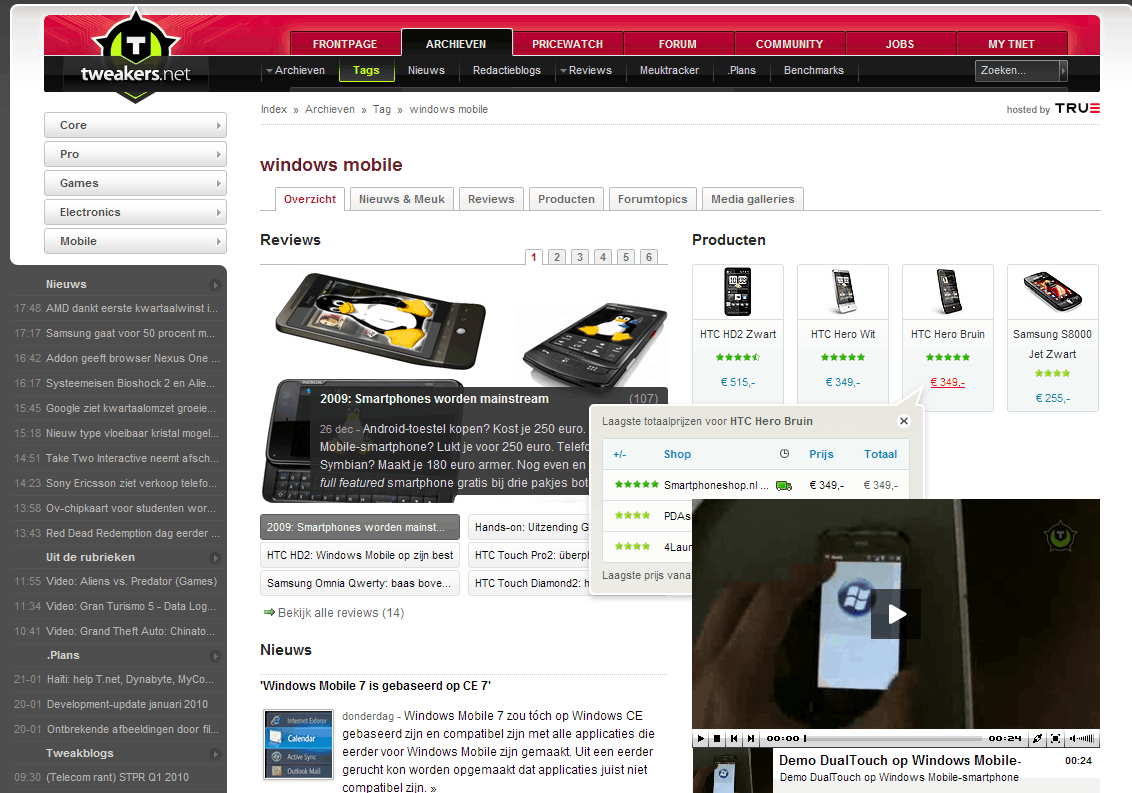This screenshot has width=1132, height=793.
Task: Expand the Pro category menu
Action: click(x=135, y=154)
